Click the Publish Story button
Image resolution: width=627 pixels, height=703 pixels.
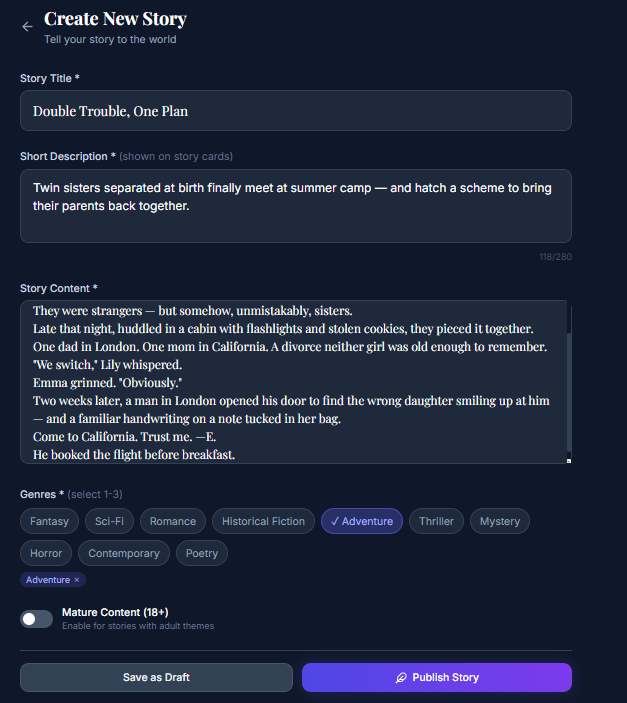[x=437, y=677]
